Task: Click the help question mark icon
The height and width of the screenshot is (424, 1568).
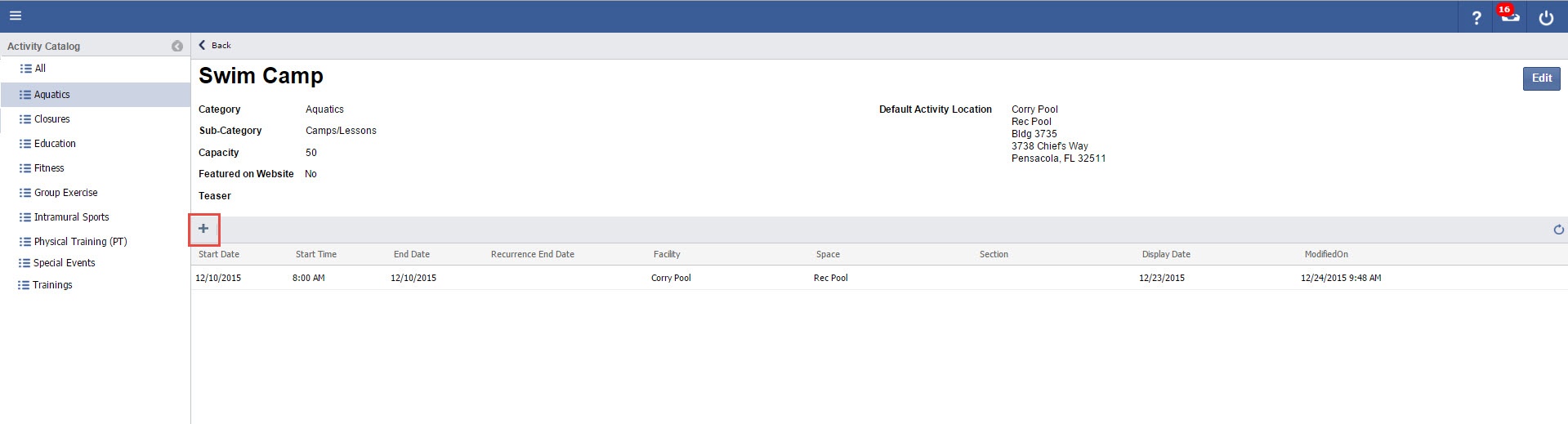Action: [x=1476, y=17]
